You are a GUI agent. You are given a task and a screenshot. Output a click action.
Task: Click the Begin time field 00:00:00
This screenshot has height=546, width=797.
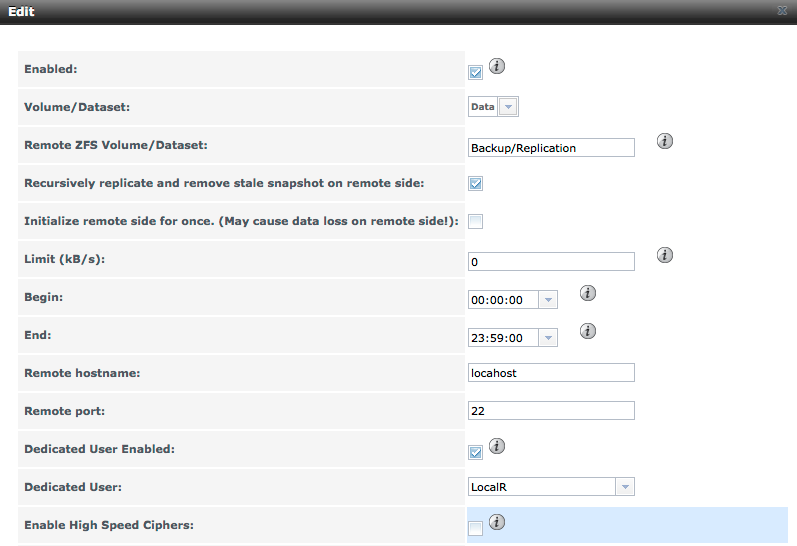click(503, 299)
